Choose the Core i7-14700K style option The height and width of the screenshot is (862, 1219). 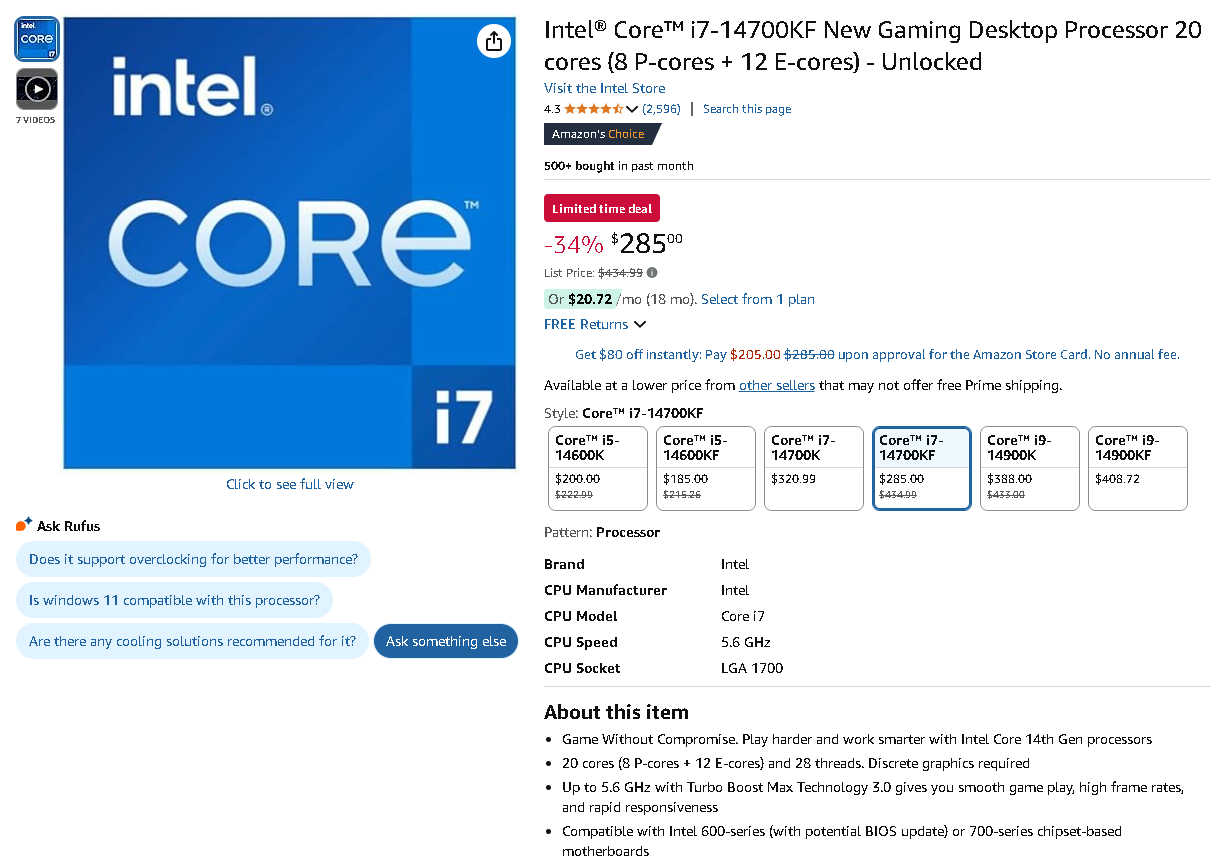(812, 468)
